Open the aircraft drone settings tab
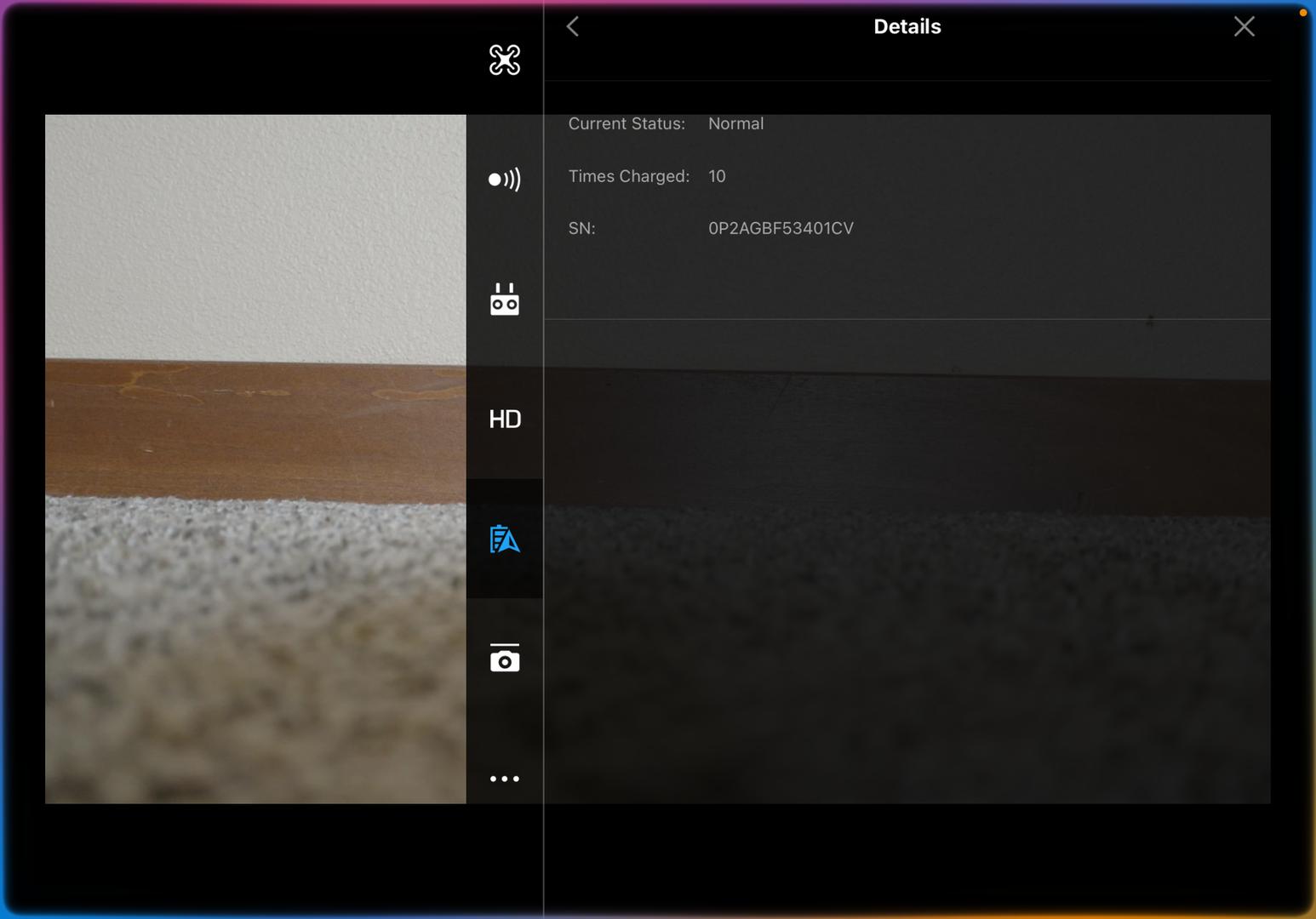This screenshot has height=919, width=1316. click(505, 60)
